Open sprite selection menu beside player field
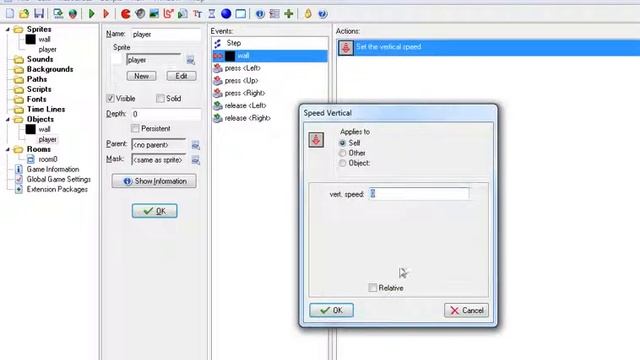The height and width of the screenshot is (360, 640). coord(191,60)
